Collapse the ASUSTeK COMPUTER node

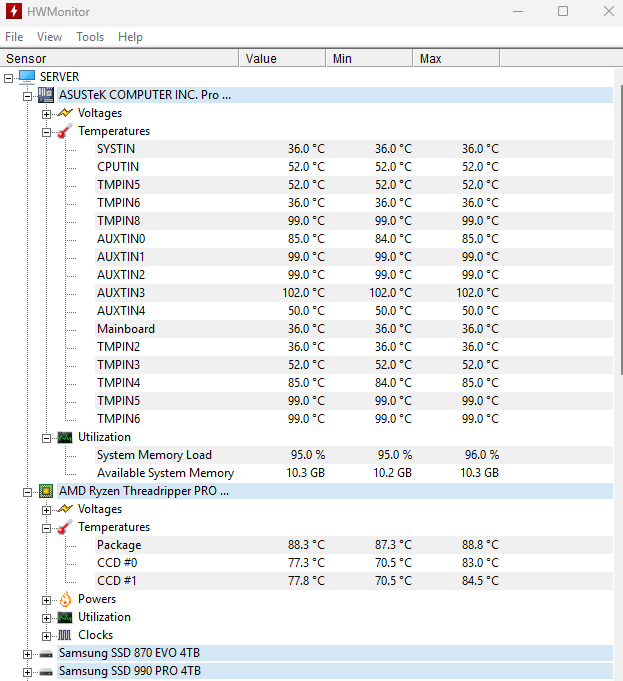click(27, 96)
